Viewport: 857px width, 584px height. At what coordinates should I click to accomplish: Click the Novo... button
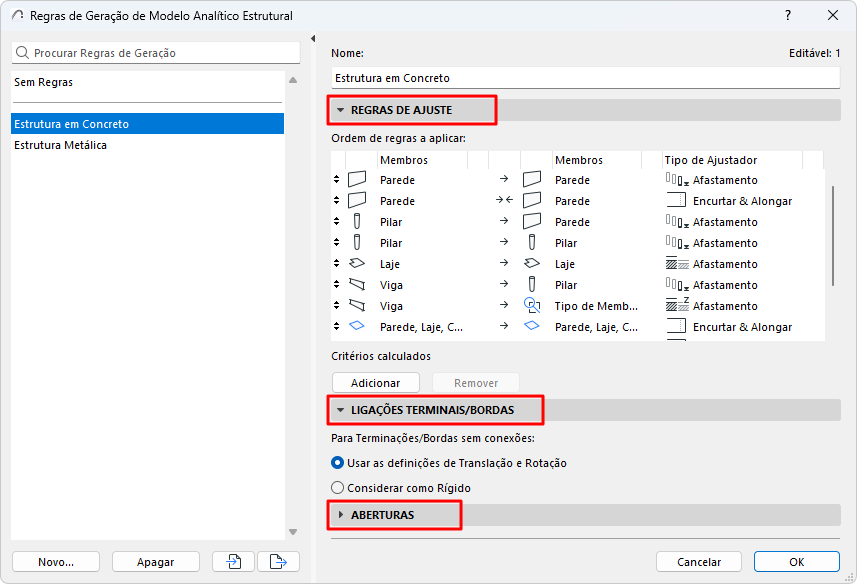tap(56, 562)
